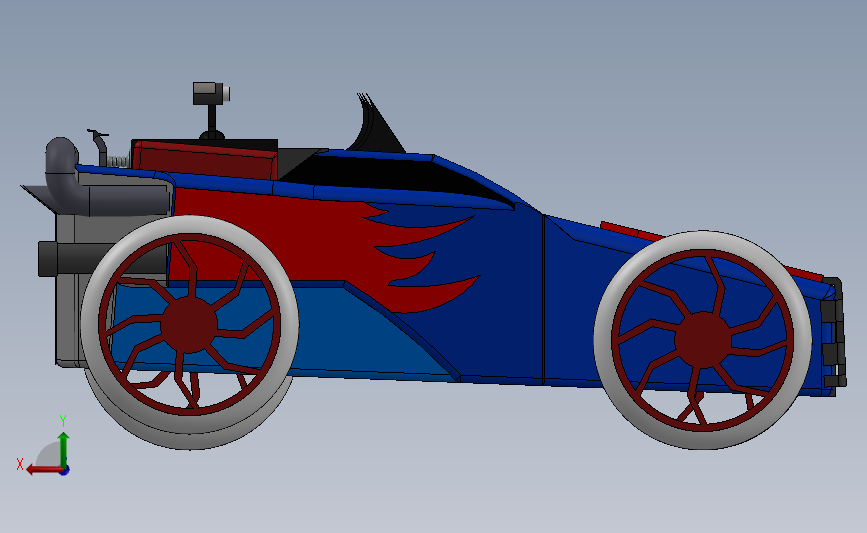867x533 pixels.
Task: Select the camera box mounted on top
Action: tap(211, 93)
